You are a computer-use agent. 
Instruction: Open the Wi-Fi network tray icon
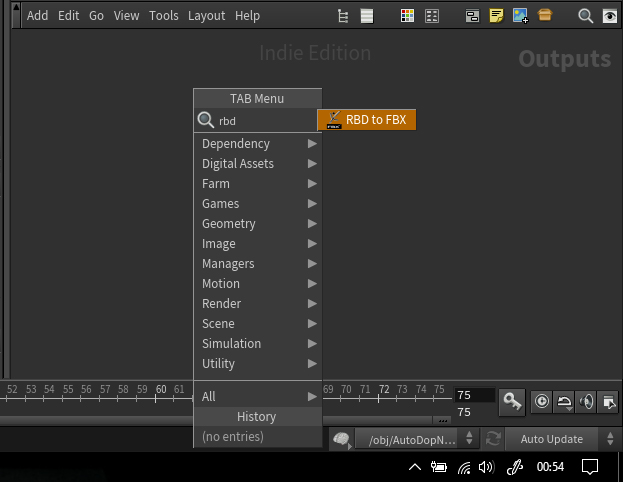click(464, 467)
